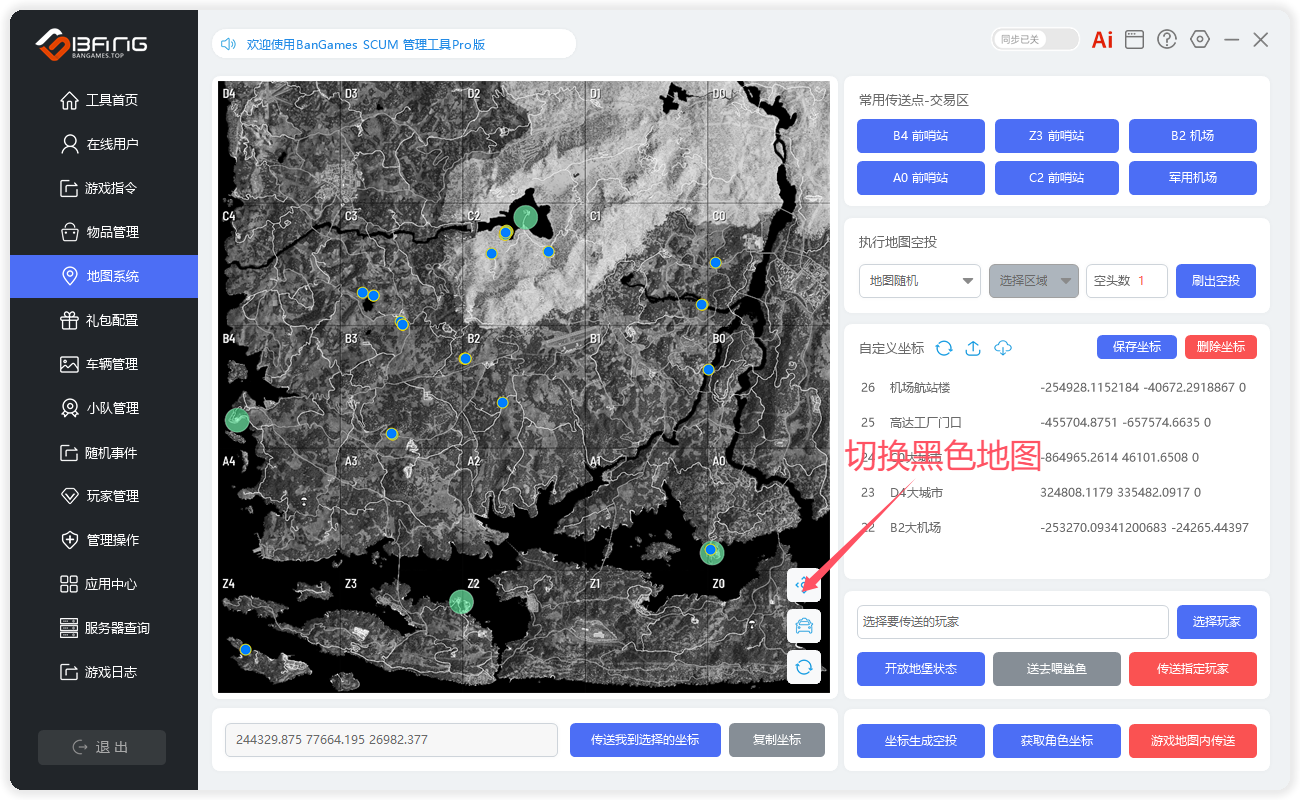Image resolution: width=1300 pixels, height=800 pixels.
Task: Toggle the 同步已关 sync switch
Action: point(1035,40)
